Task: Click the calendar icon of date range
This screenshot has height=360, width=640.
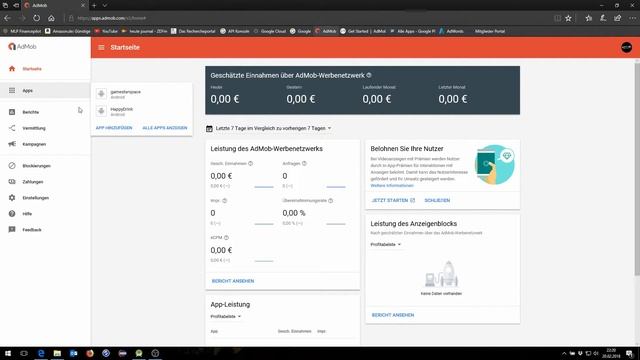Action: coord(209,128)
